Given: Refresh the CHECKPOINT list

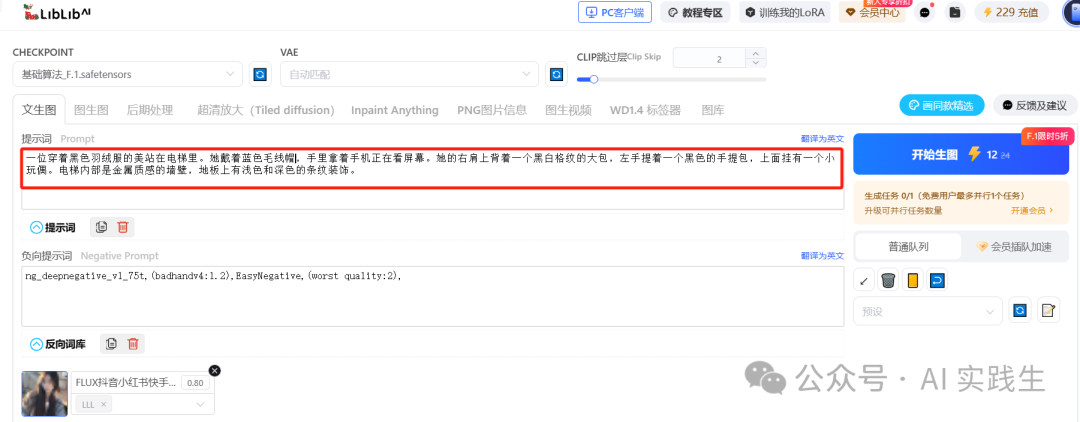Looking at the screenshot, I should (x=260, y=74).
